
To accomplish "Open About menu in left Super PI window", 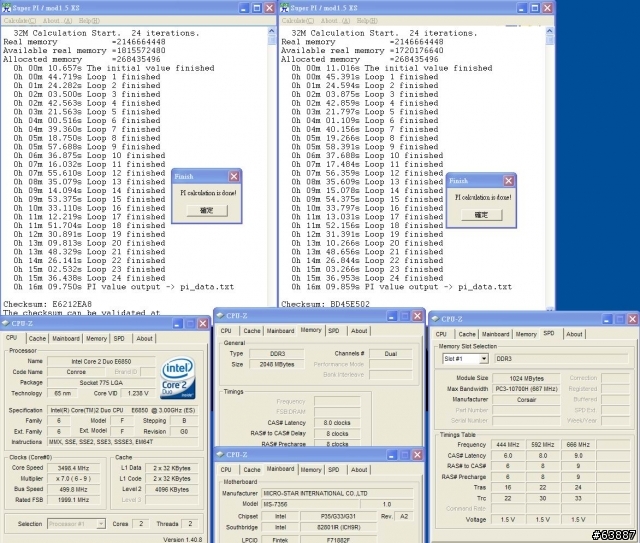I will tap(58, 20).
